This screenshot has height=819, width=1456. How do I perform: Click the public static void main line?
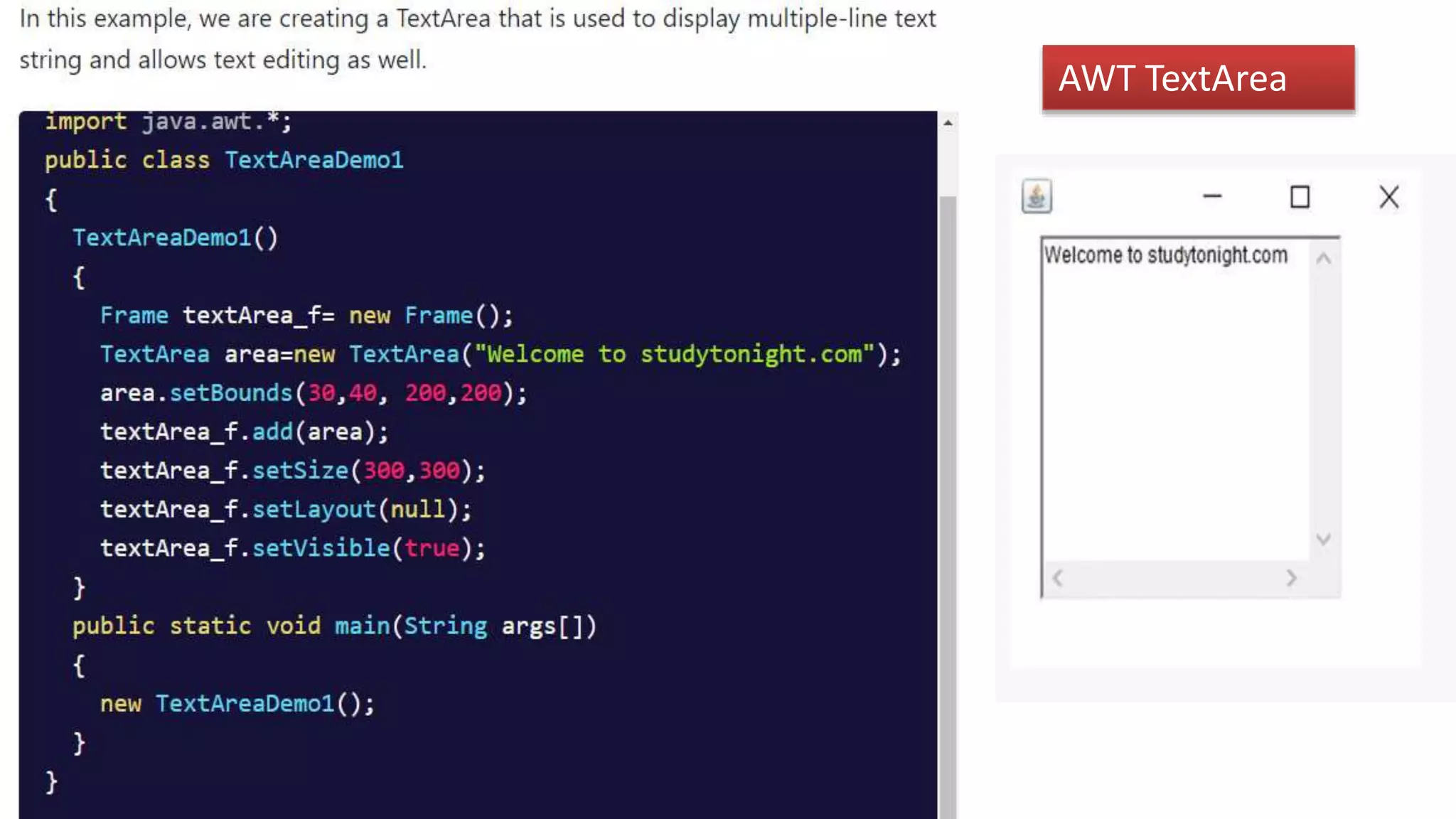pyautogui.click(x=334, y=626)
